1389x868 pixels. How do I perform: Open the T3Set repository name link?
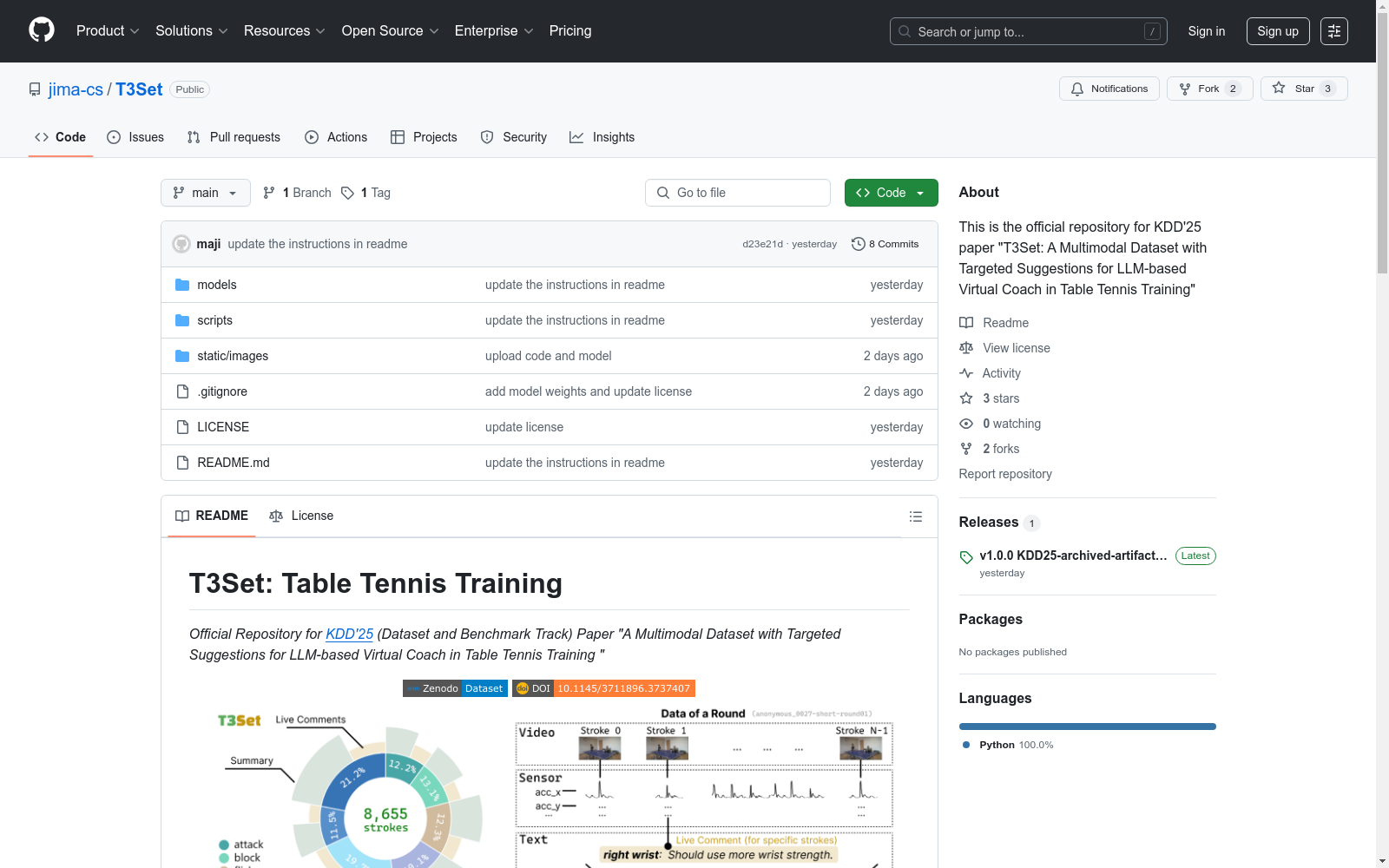click(139, 89)
